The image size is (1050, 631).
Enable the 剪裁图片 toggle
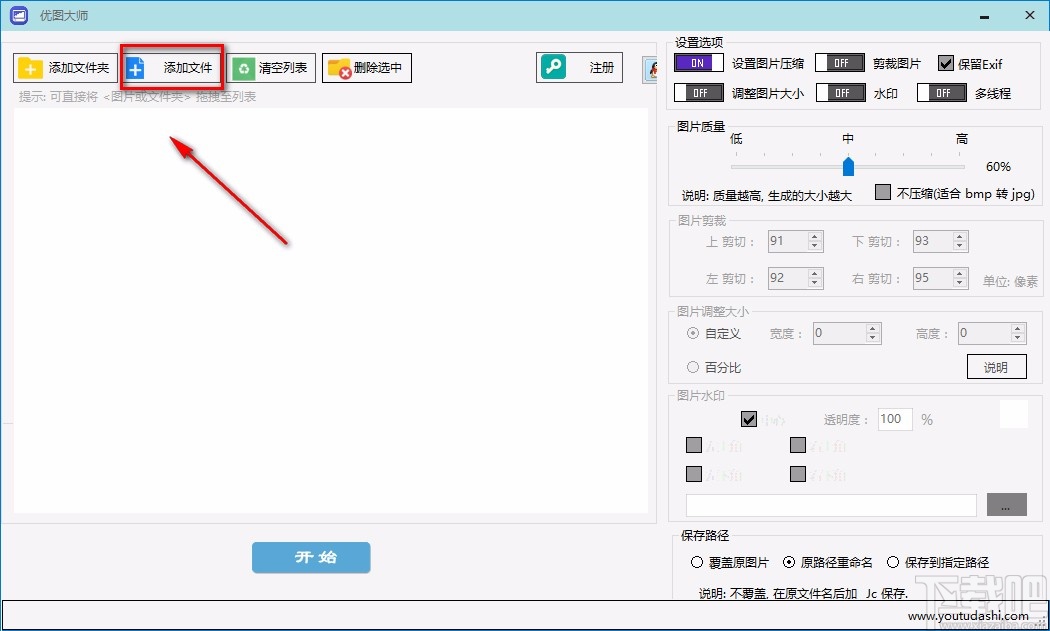coord(840,62)
